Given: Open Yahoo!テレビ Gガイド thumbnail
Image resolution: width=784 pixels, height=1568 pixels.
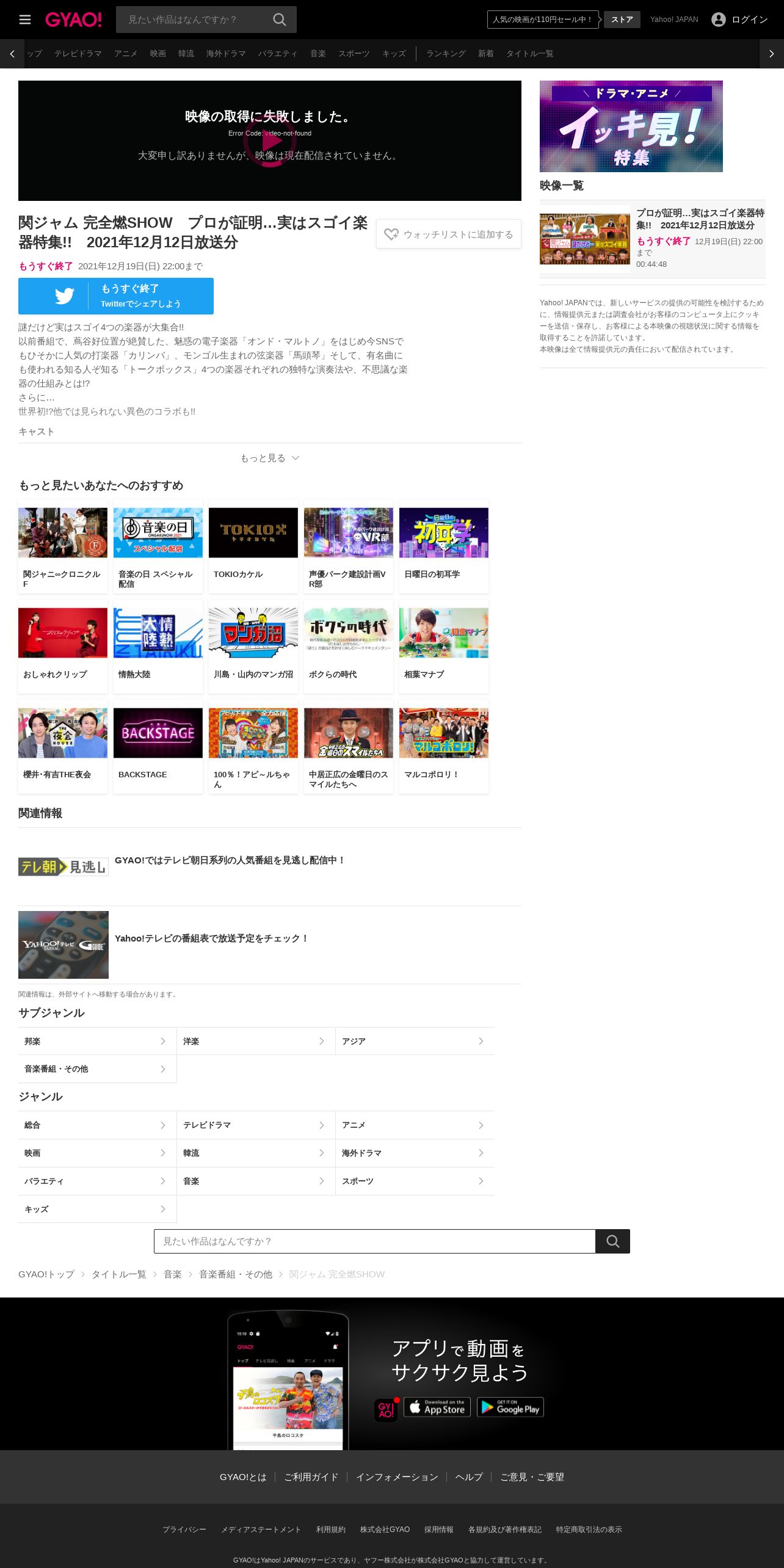Looking at the screenshot, I should [x=64, y=945].
